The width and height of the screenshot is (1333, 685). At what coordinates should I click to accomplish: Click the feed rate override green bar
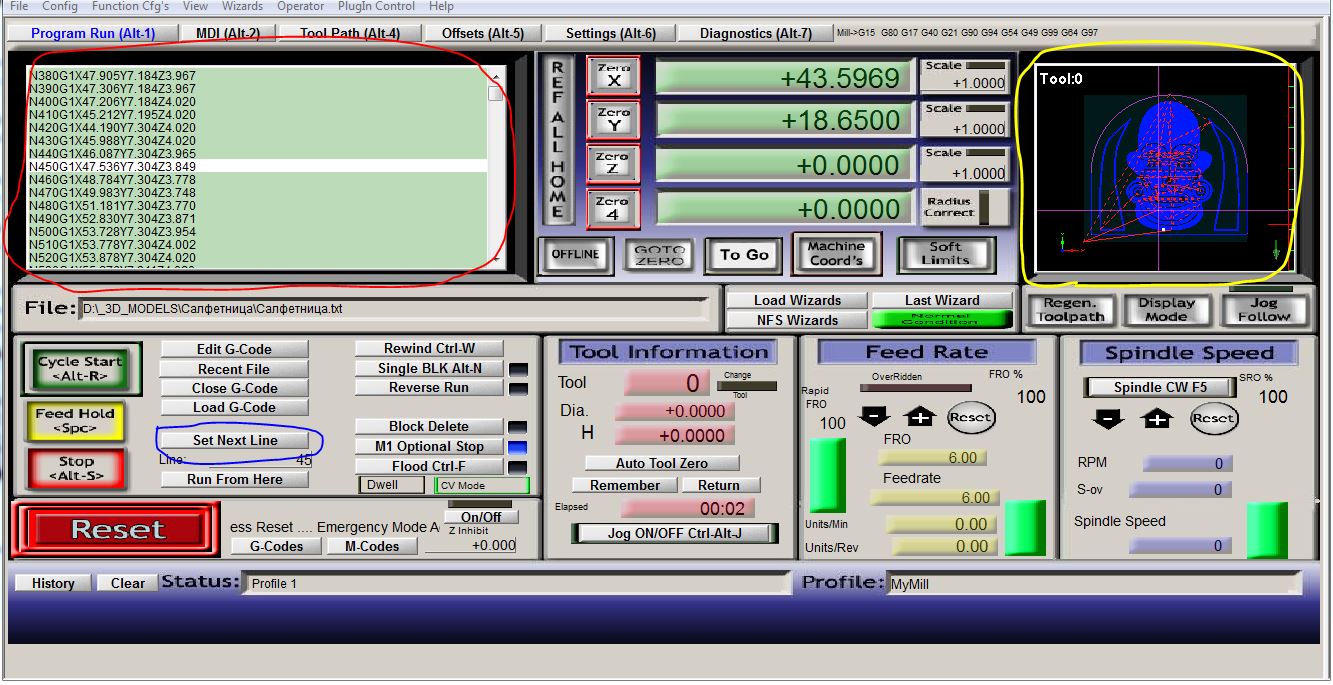click(x=827, y=475)
